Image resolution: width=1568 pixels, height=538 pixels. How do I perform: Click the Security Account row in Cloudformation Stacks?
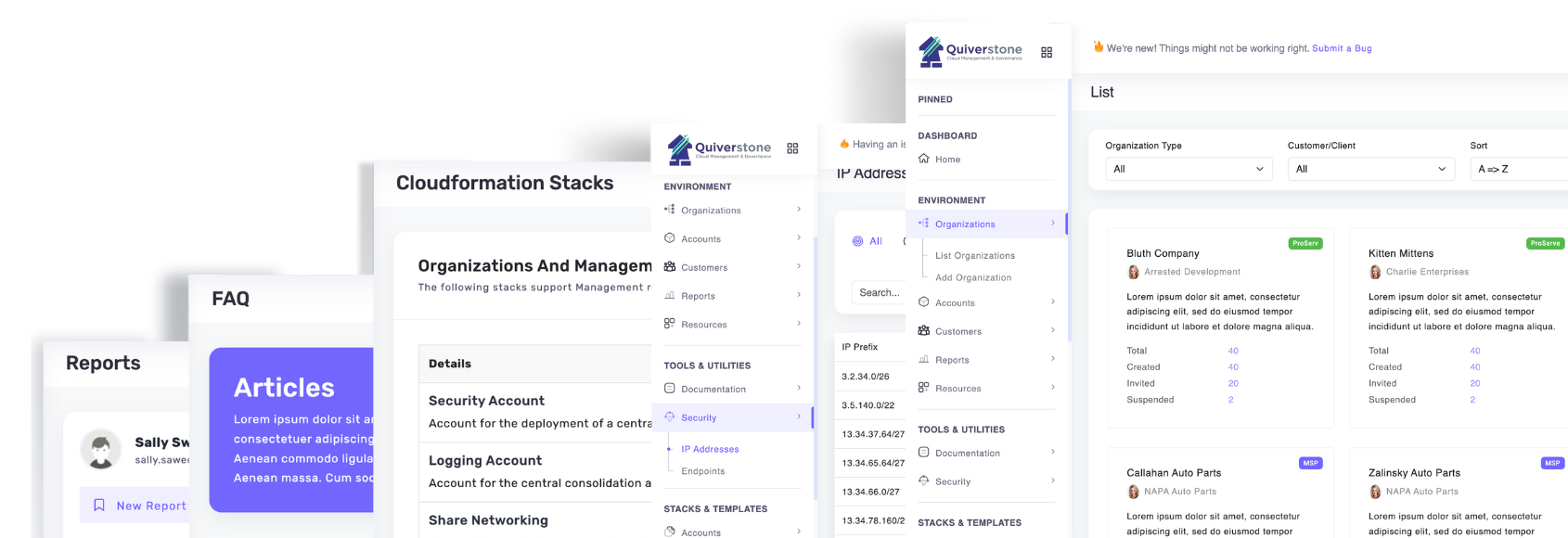coord(535,412)
